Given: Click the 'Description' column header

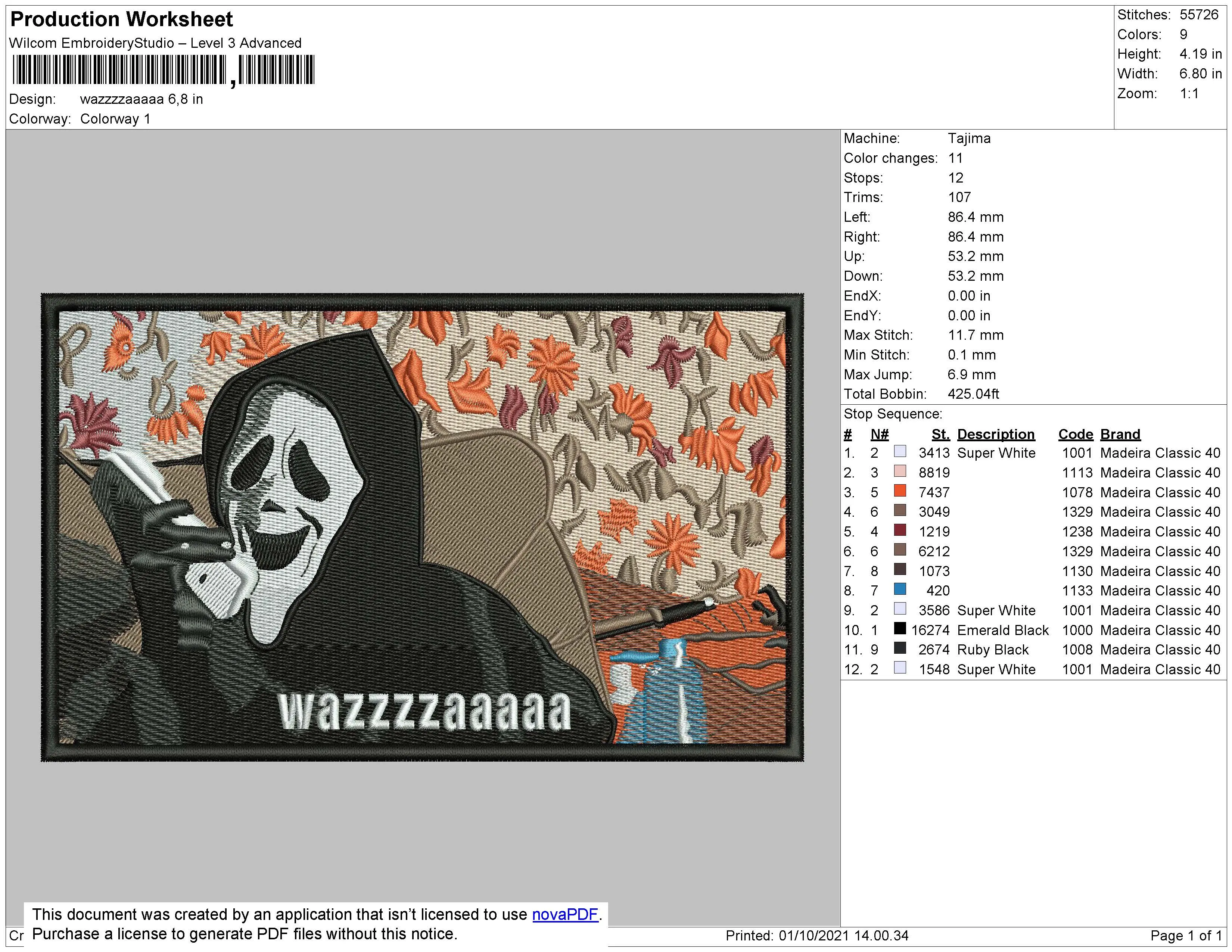Looking at the screenshot, I should pos(996,434).
